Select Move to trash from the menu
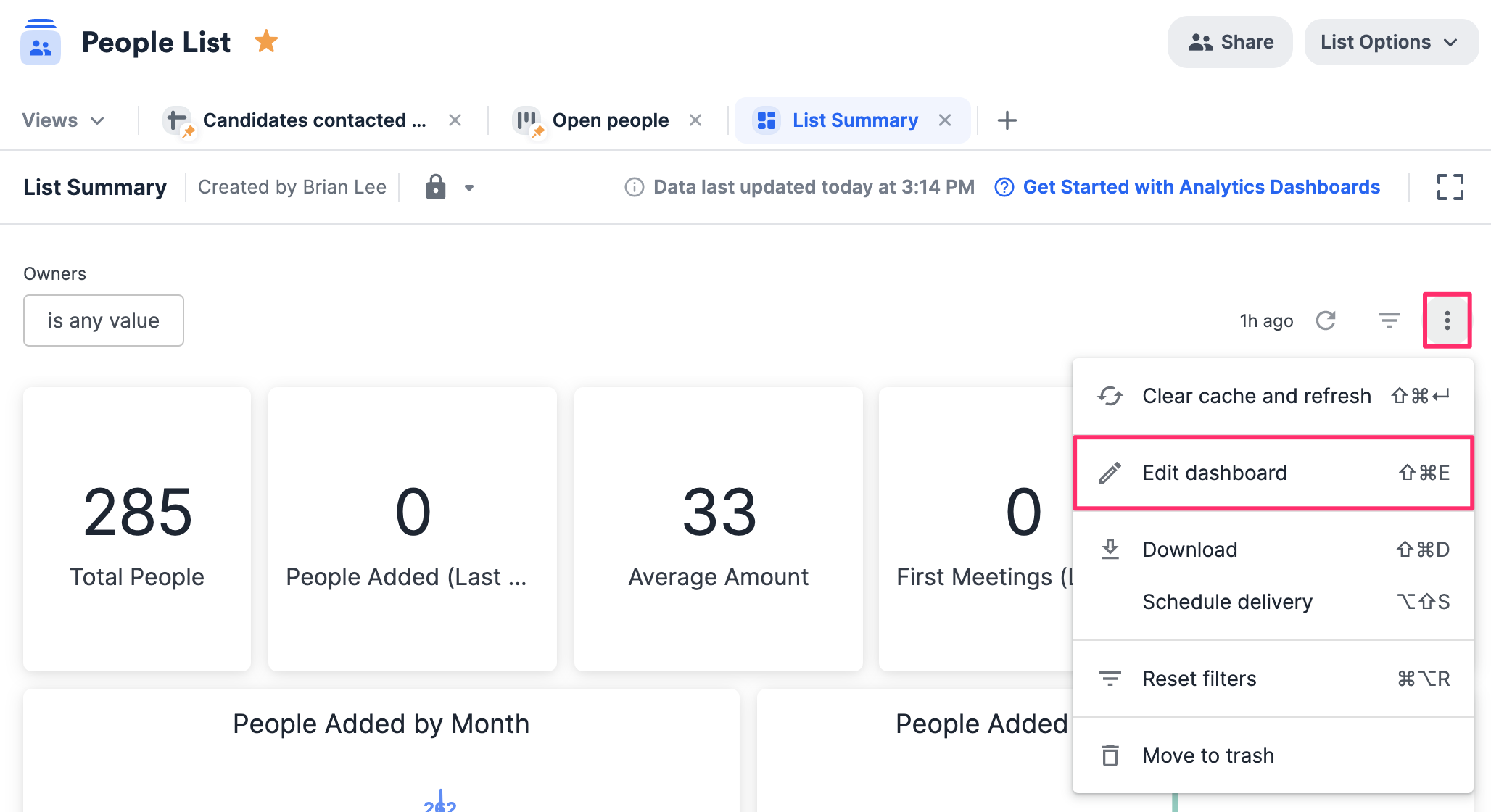1491x812 pixels. coord(1207,755)
